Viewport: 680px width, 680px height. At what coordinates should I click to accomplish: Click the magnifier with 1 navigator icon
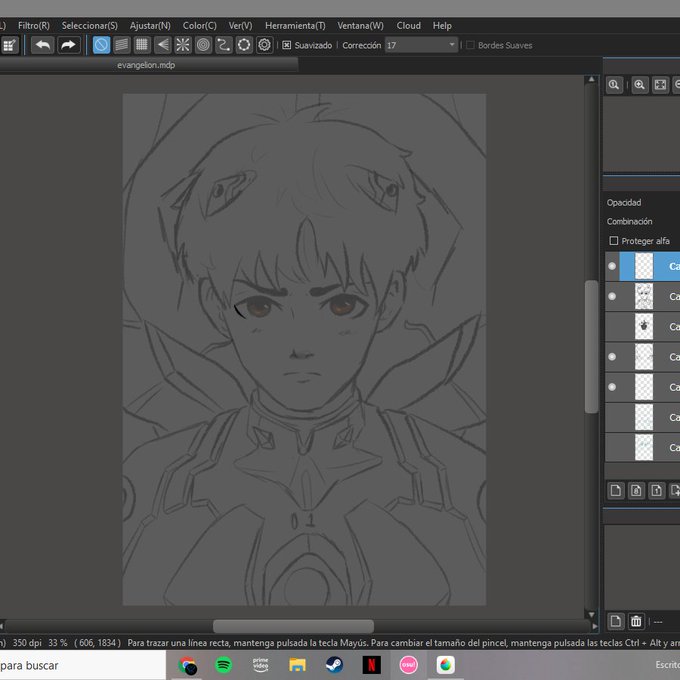(x=614, y=85)
